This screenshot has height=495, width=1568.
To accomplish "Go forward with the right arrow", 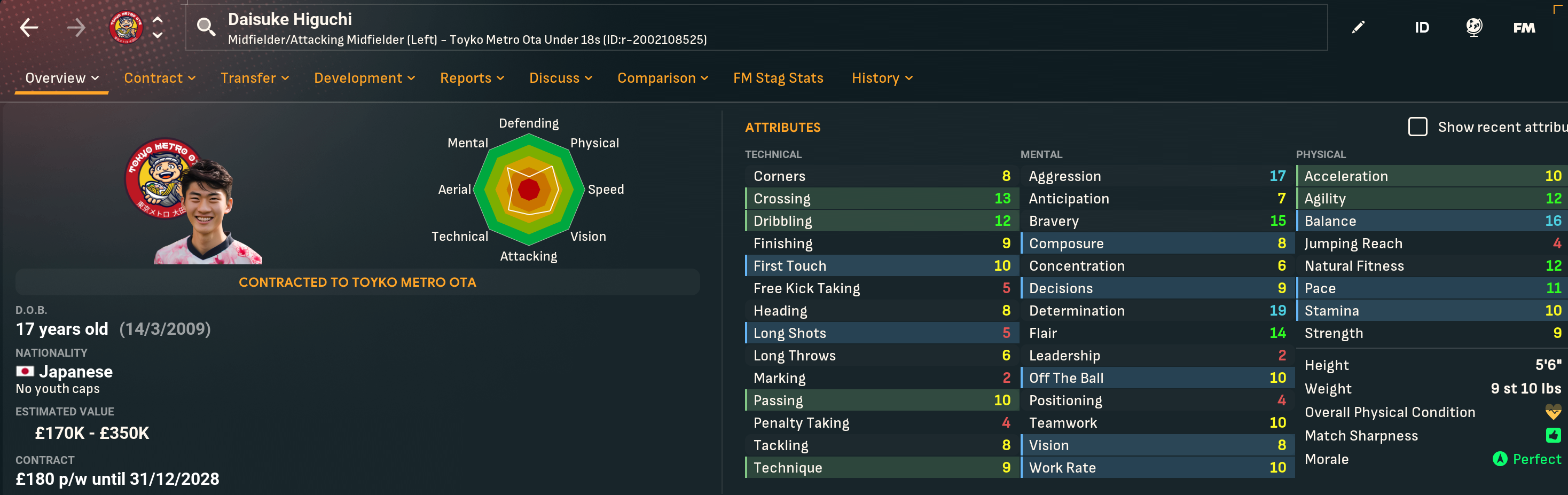I will 76,27.
